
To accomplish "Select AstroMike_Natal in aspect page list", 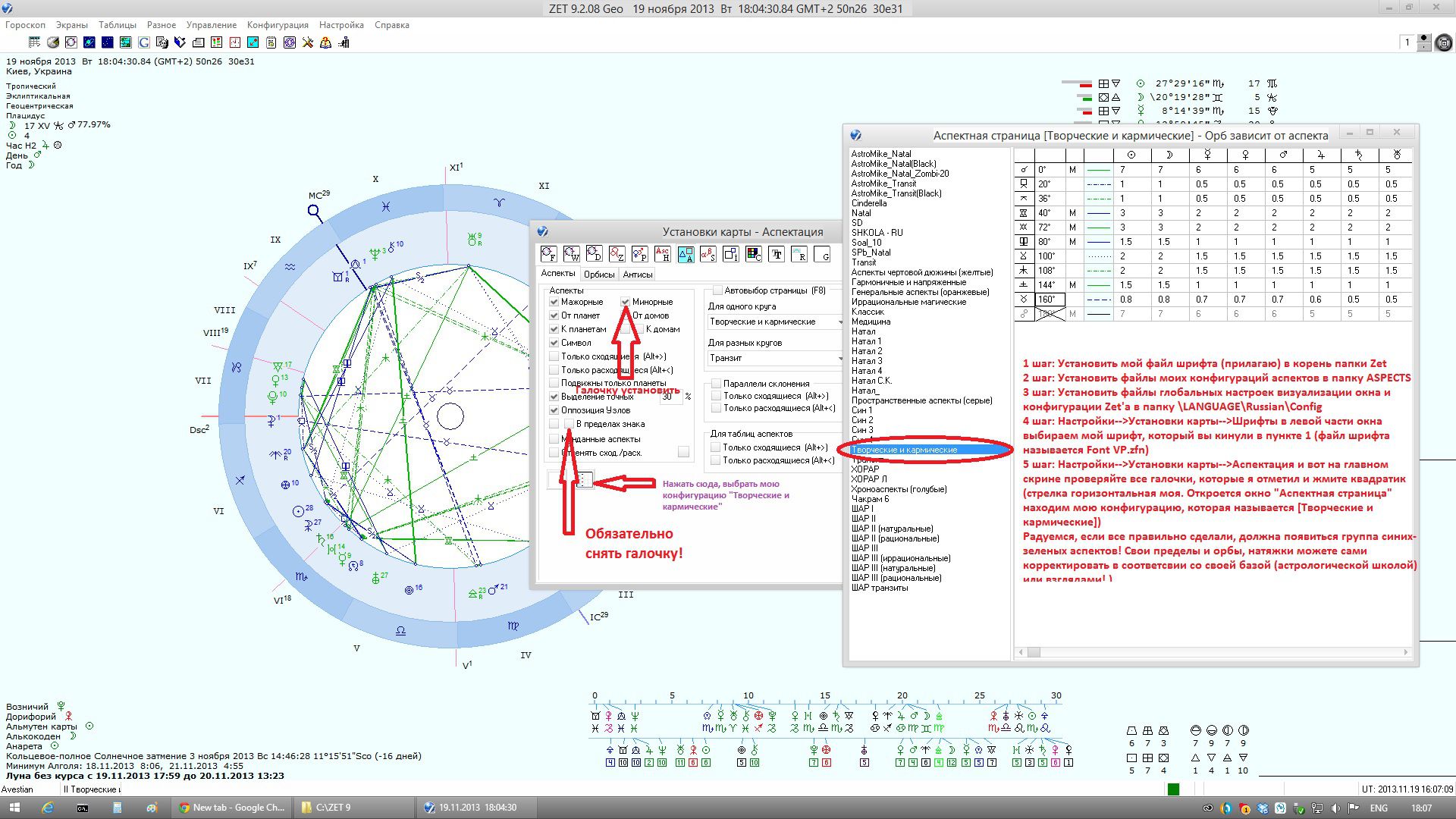I will click(881, 154).
